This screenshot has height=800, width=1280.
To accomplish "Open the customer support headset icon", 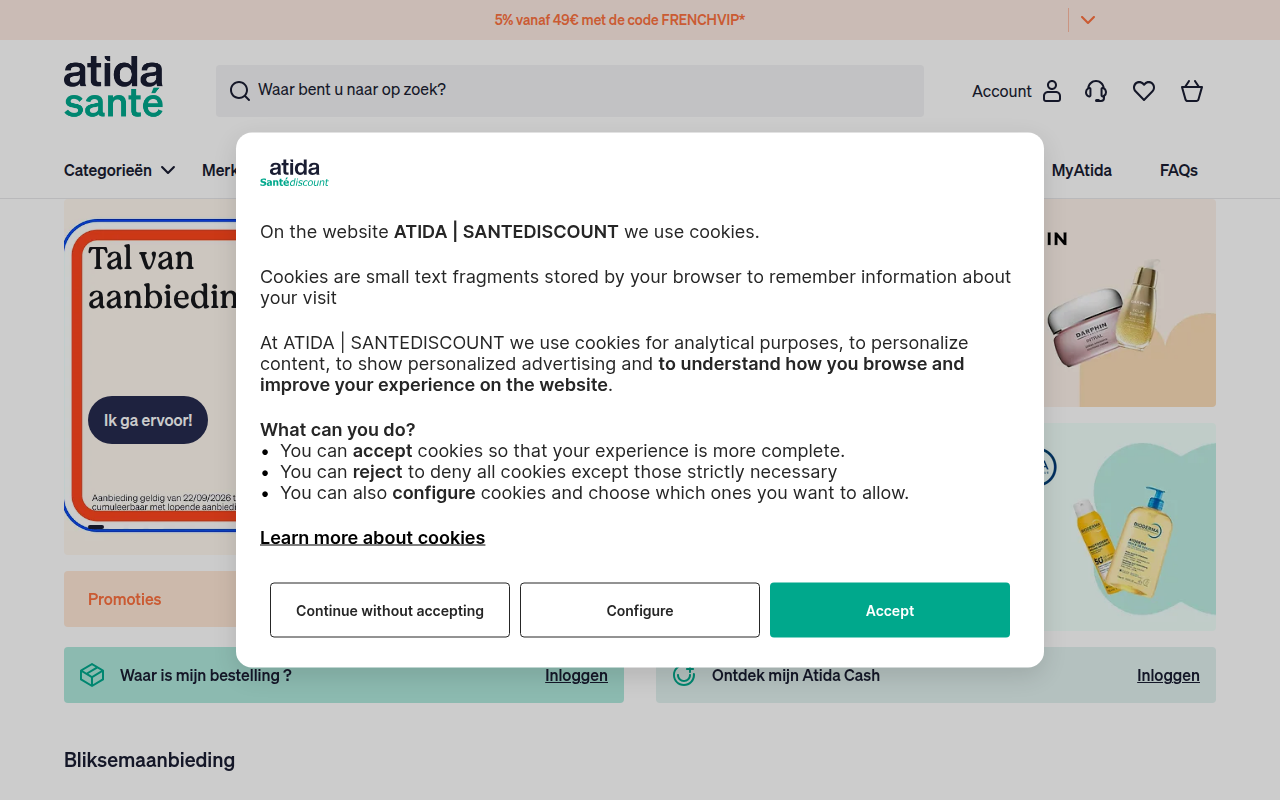I will [1096, 91].
